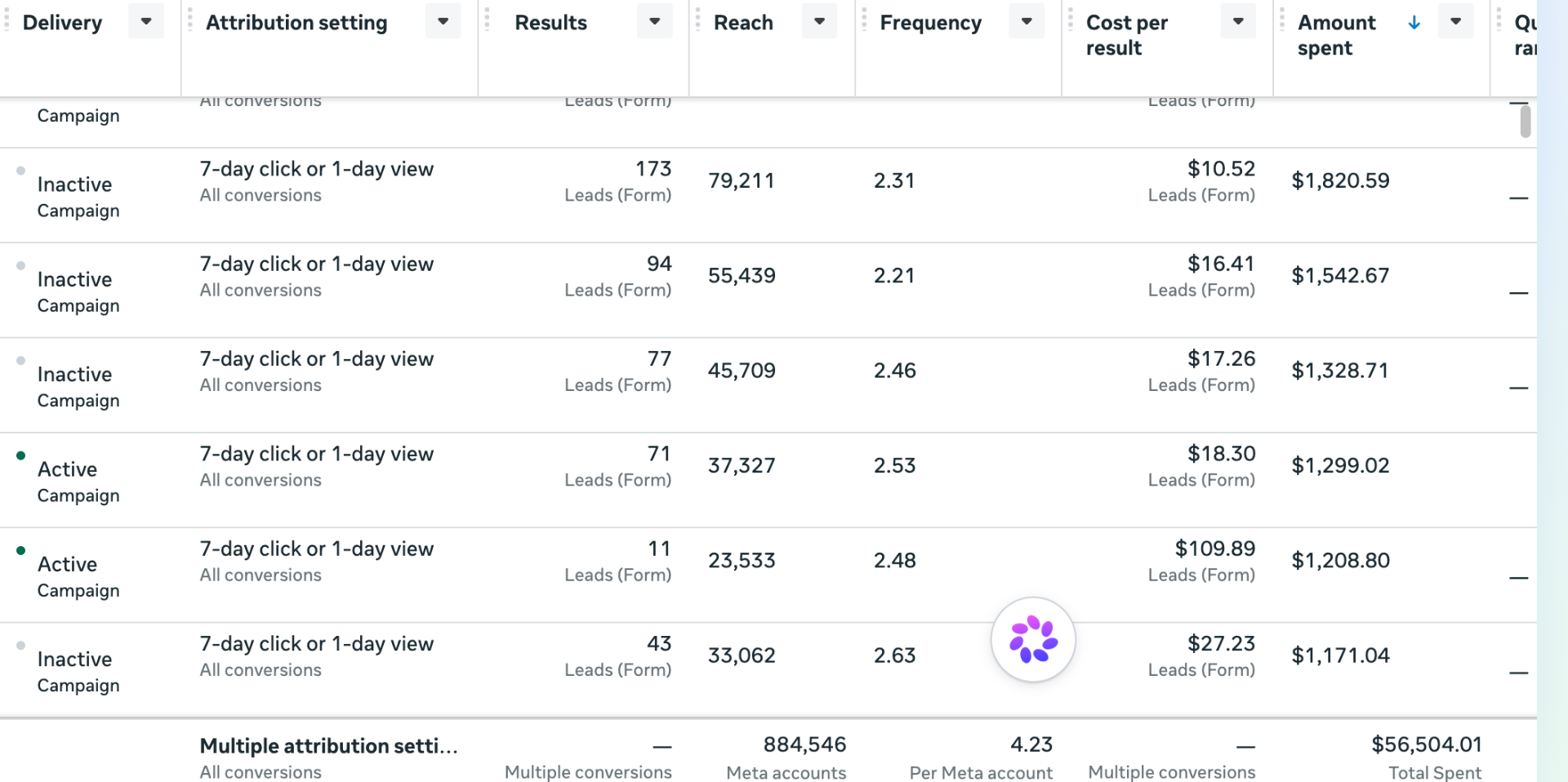Click the 45,709 reach value

point(742,371)
